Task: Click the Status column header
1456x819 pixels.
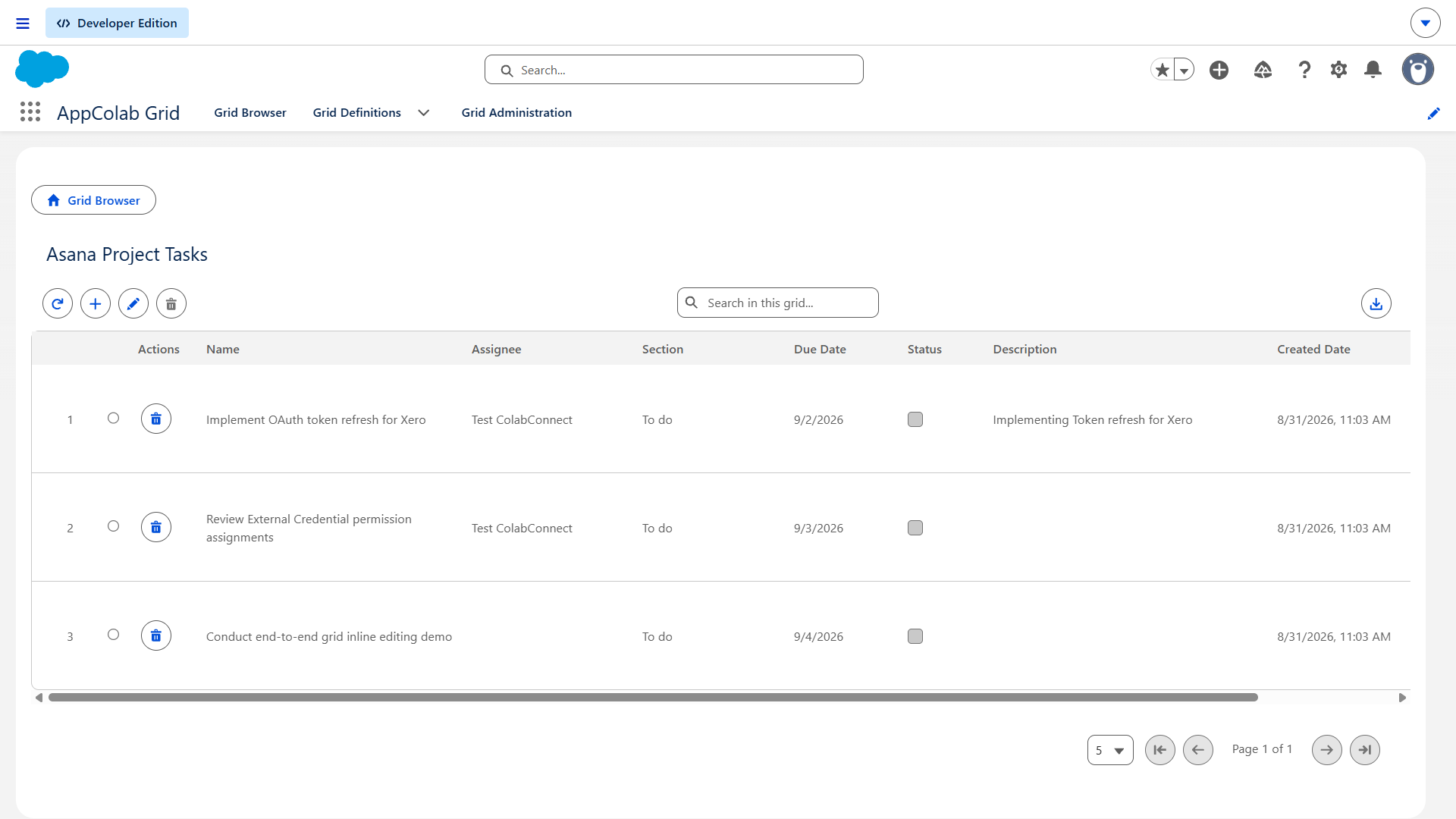Action: click(x=924, y=349)
